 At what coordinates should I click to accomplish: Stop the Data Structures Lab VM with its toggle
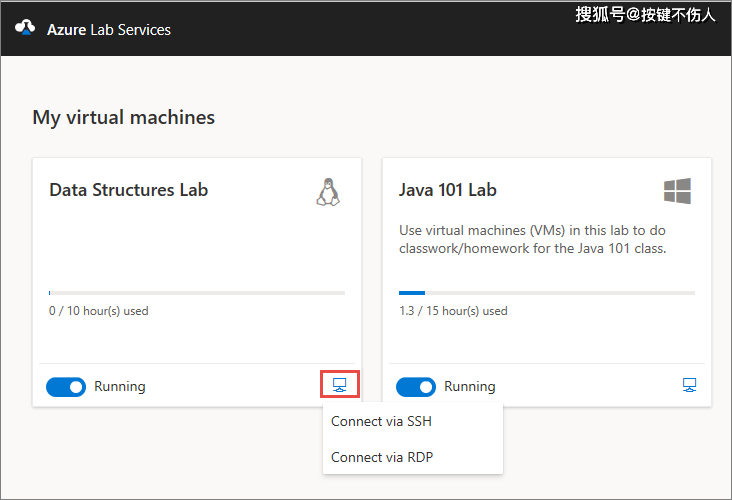[x=66, y=386]
